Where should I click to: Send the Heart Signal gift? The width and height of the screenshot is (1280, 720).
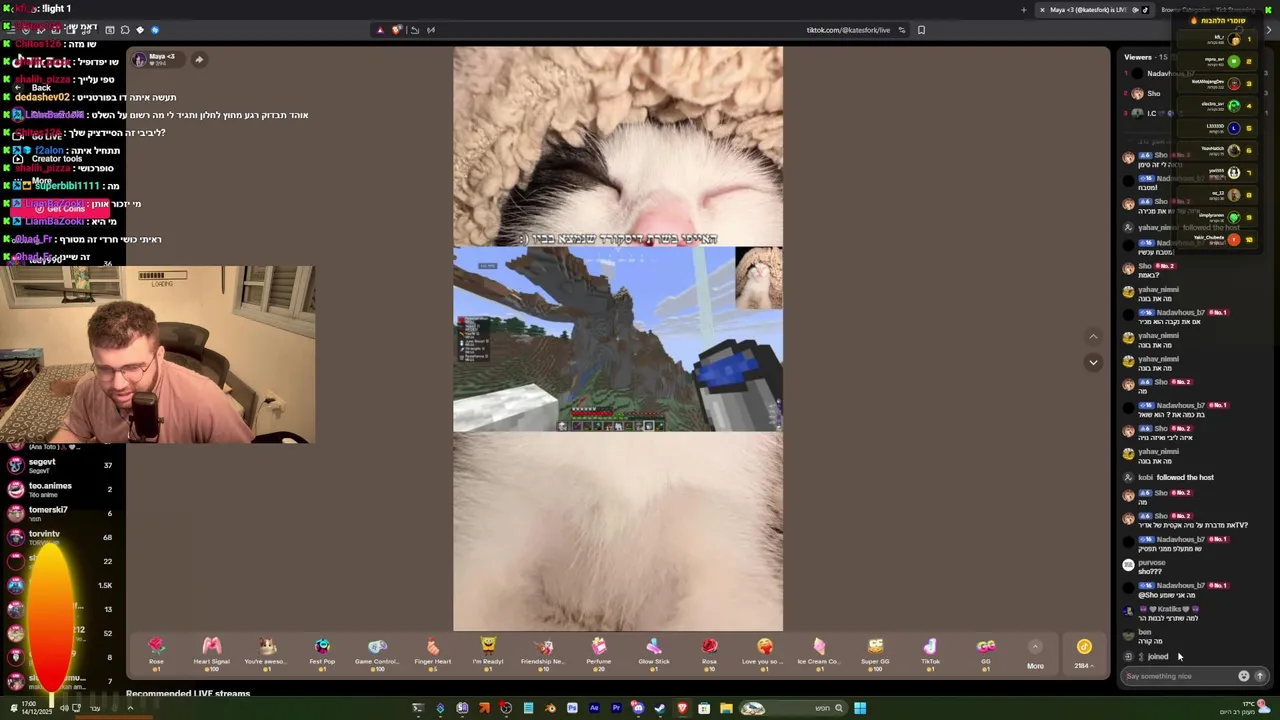[x=211, y=652]
